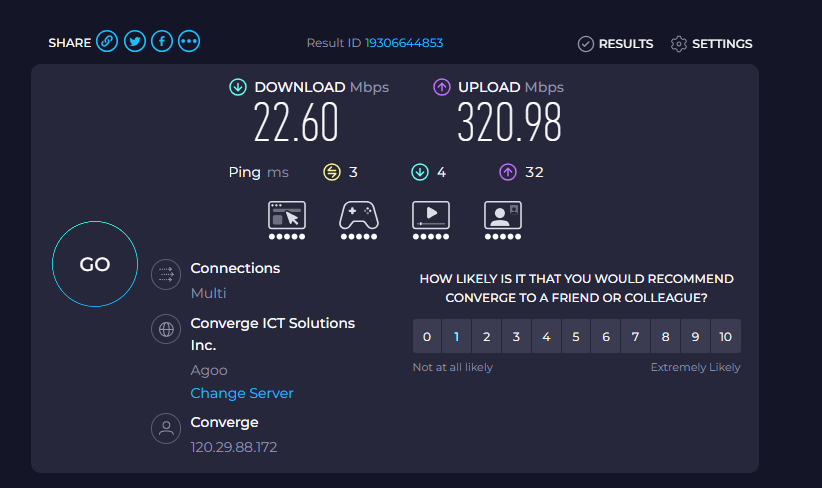Click the Connections multi icon
The image size is (822, 488).
pos(166,274)
